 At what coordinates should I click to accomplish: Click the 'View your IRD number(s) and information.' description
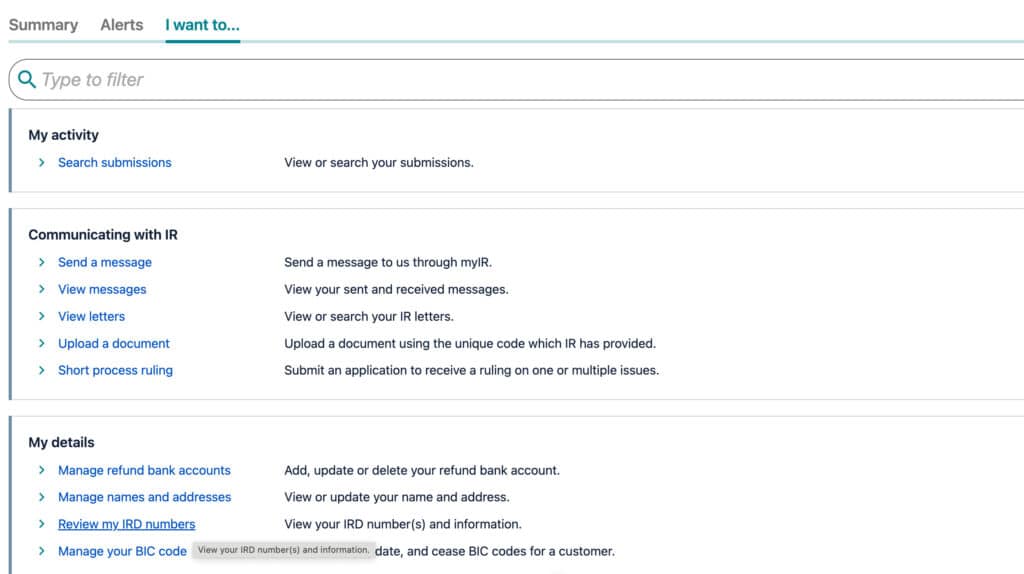[x=403, y=524]
